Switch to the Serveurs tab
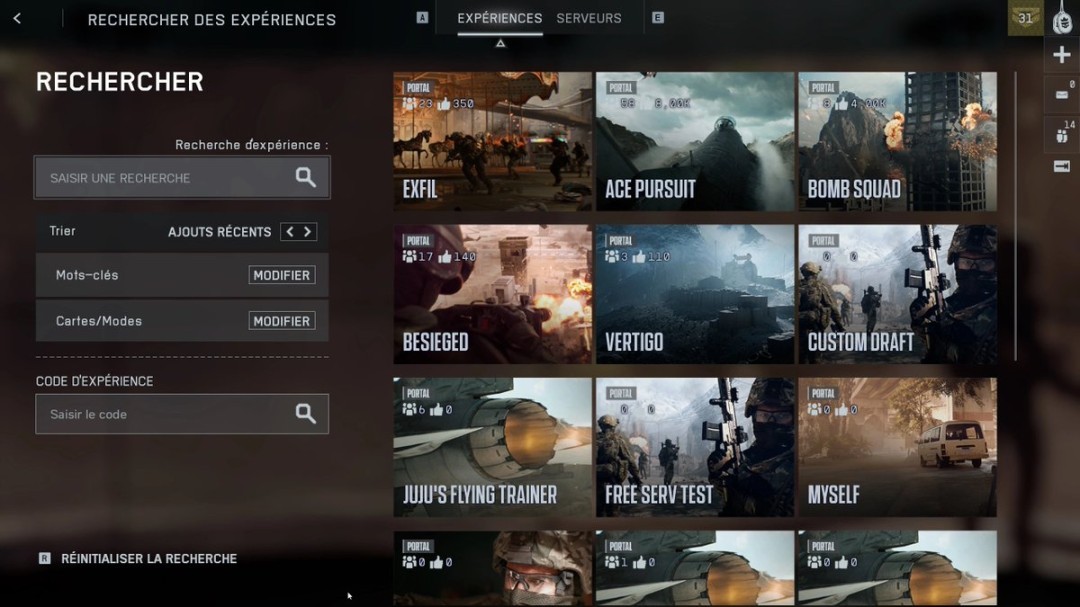Viewport: 1080px width, 607px height. tap(588, 18)
